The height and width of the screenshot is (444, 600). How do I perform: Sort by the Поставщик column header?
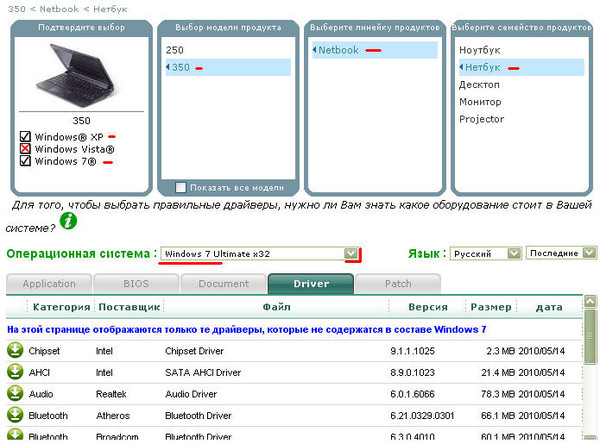pos(129,307)
